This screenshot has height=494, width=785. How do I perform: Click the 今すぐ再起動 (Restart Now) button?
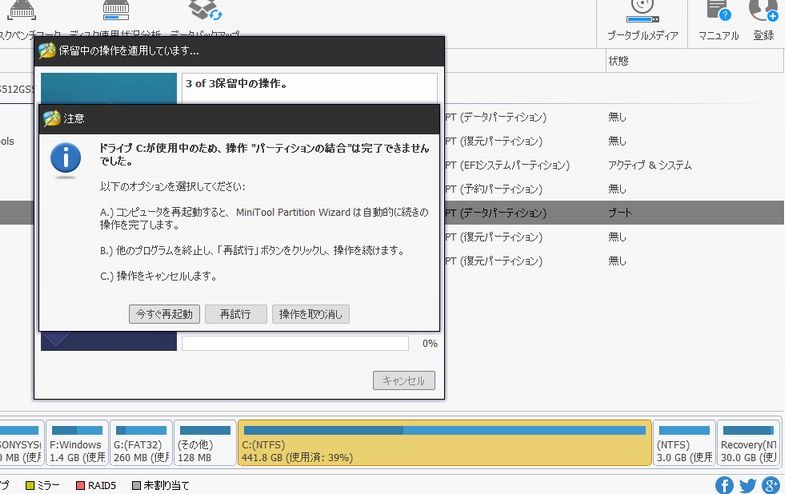pyautogui.click(x=165, y=314)
